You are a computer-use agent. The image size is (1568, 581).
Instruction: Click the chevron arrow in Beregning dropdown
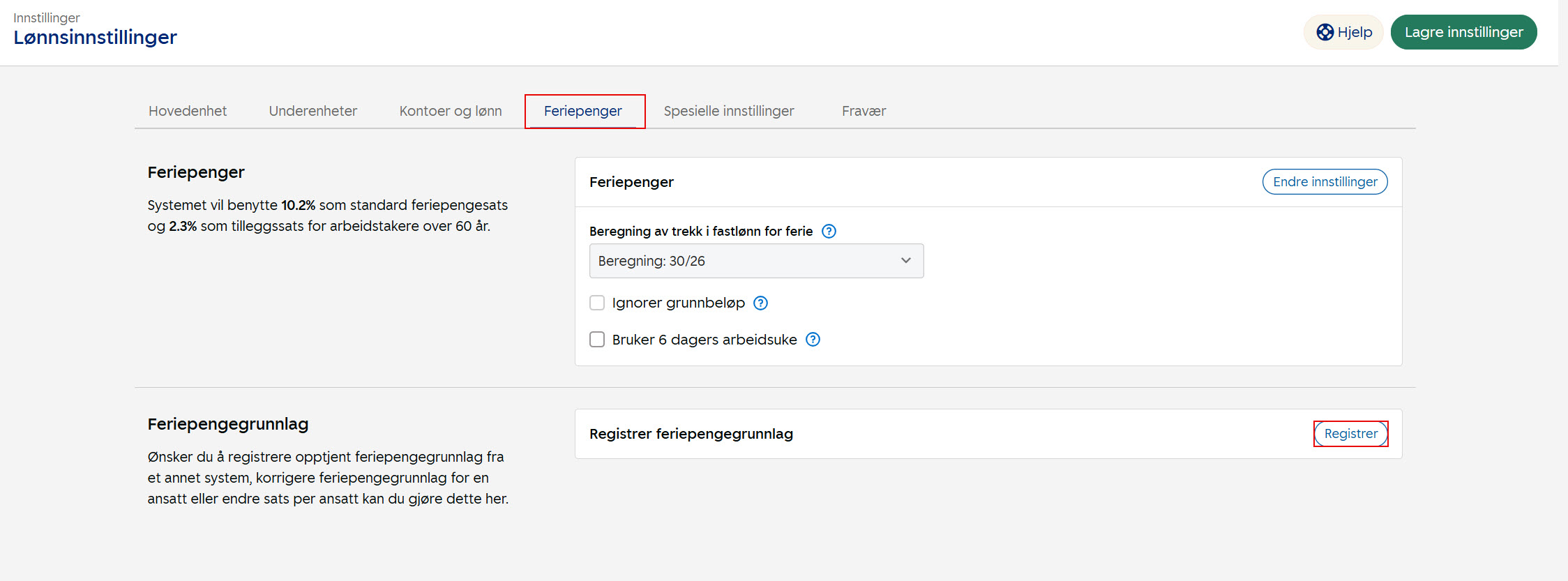pyautogui.click(x=905, y=261)
